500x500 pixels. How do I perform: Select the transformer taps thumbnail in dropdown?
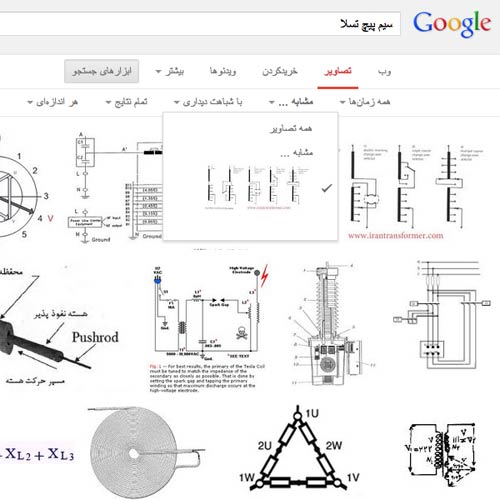point(257,188)
